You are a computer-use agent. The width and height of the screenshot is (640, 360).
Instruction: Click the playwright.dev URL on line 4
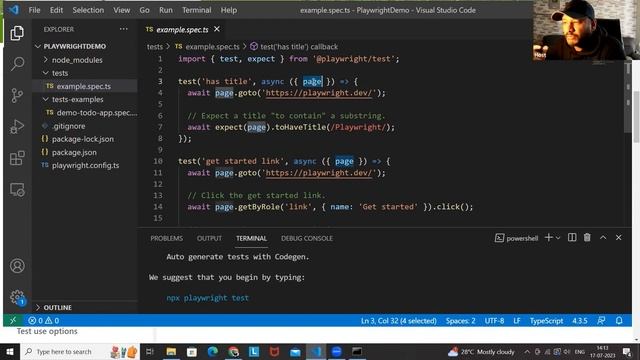point(319,93)
